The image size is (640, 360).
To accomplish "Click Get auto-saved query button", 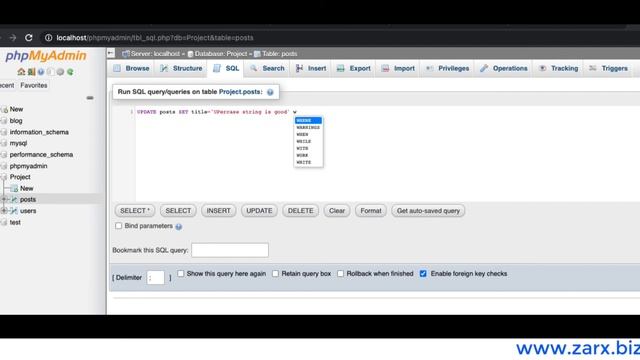I will 428,211.
